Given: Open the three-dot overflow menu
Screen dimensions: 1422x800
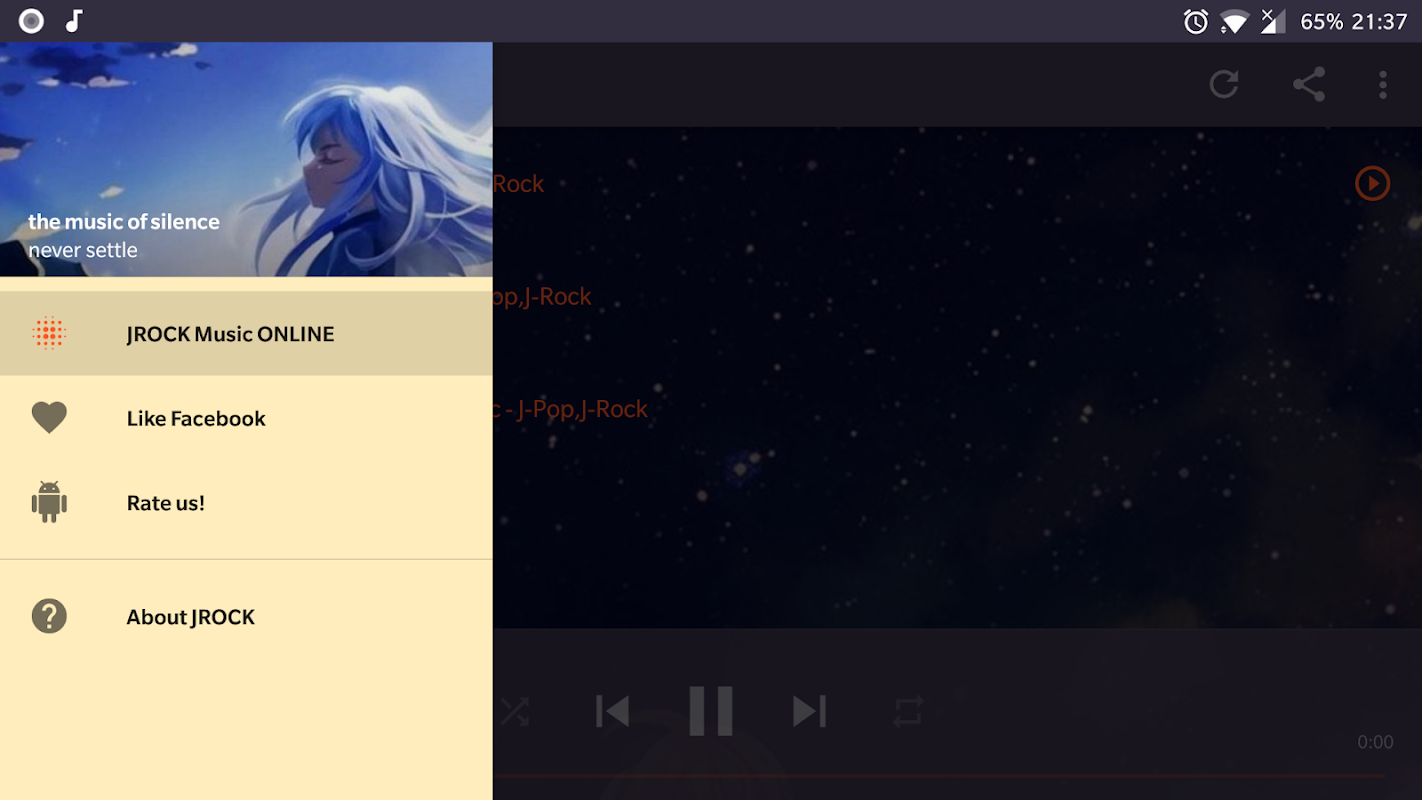Looking at the screenshot, I should pyautogui.click(x=1383, y=84).
